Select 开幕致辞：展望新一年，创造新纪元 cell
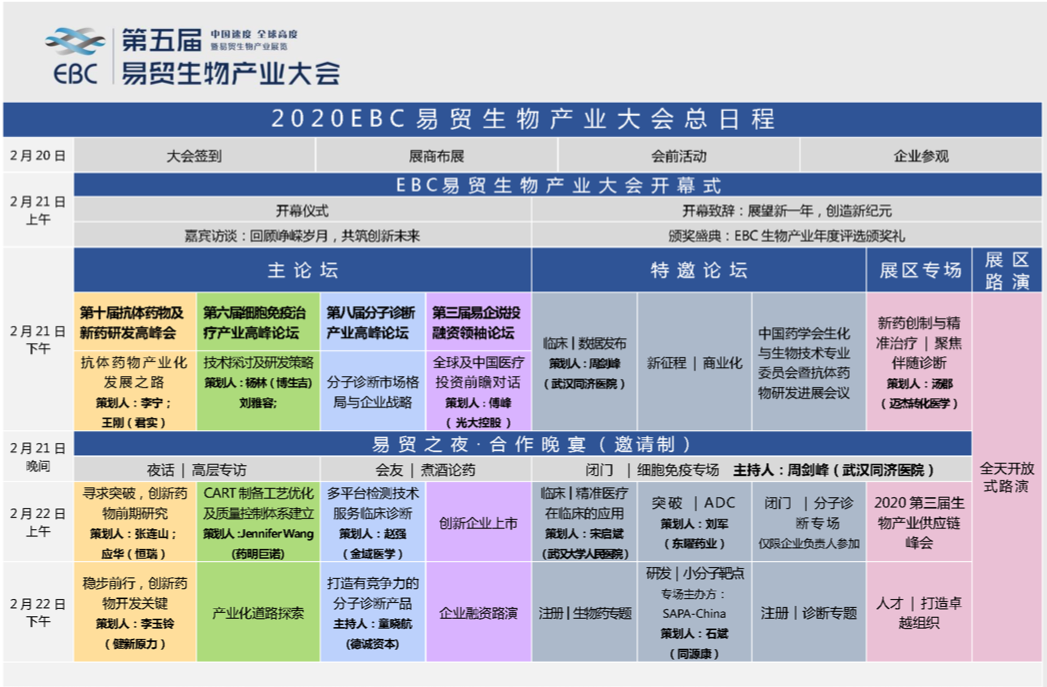The width and height of the screenshot is (1047, 687). coord(787,210)
